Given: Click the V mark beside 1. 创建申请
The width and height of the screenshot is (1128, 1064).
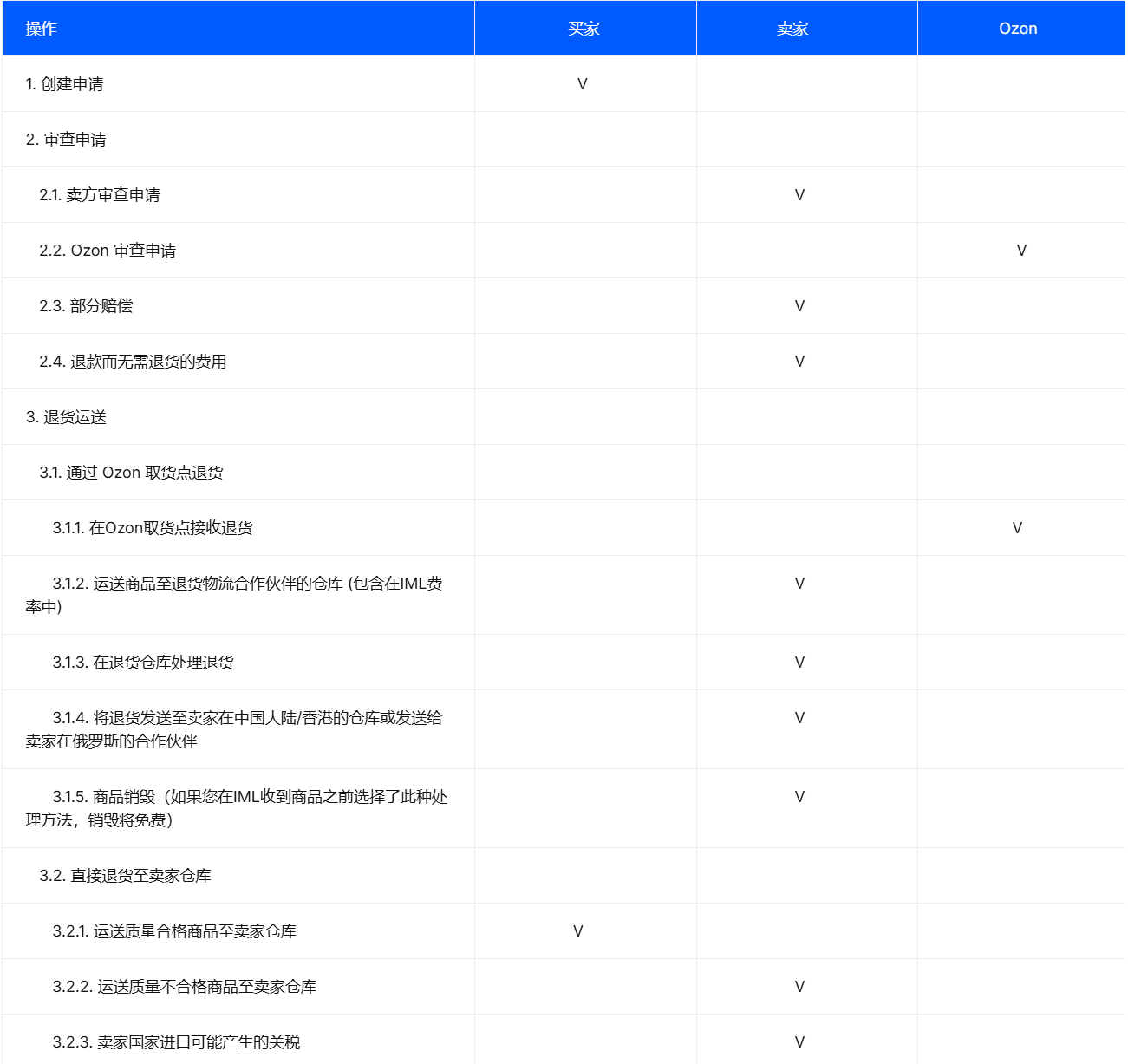Looking at the screenshot, I should coord(582,84).
